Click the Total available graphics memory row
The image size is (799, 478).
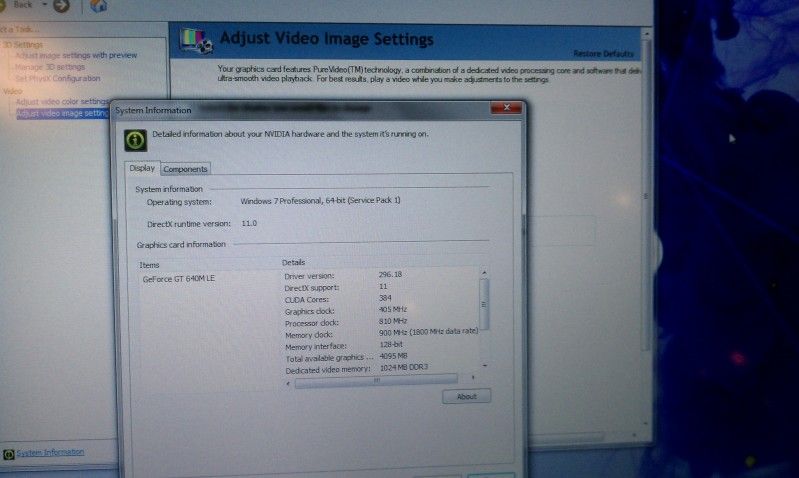(x=347, y=357)
